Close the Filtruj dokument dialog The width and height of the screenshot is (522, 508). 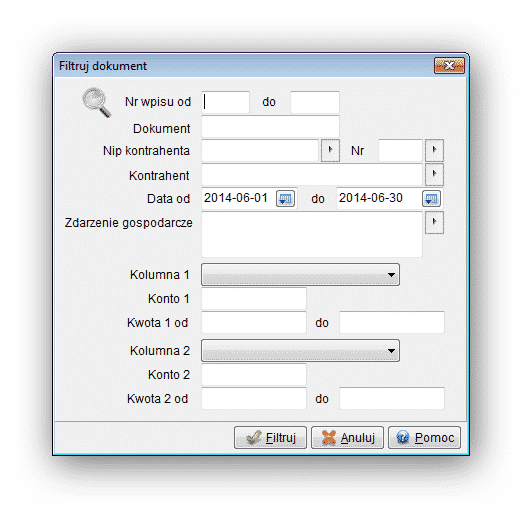coord(449,65)
